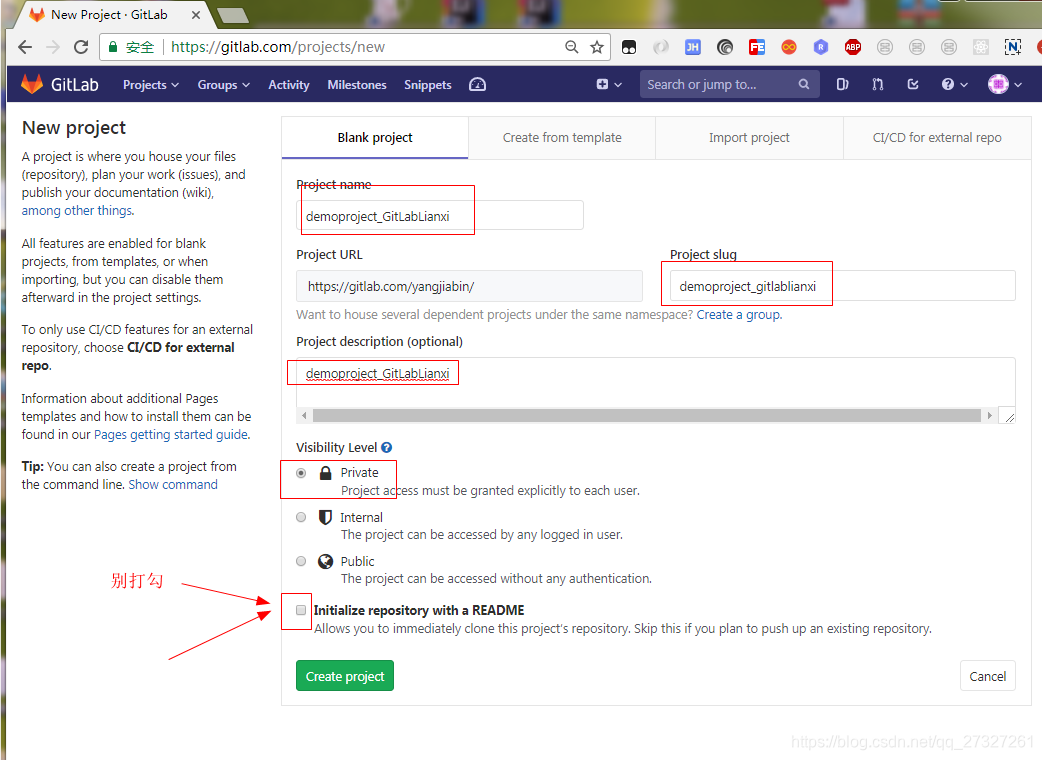This screenshot has height=760, width=1042.
Task: Click the description scrollbar right arrow
Action: click(x=990, y=415)
